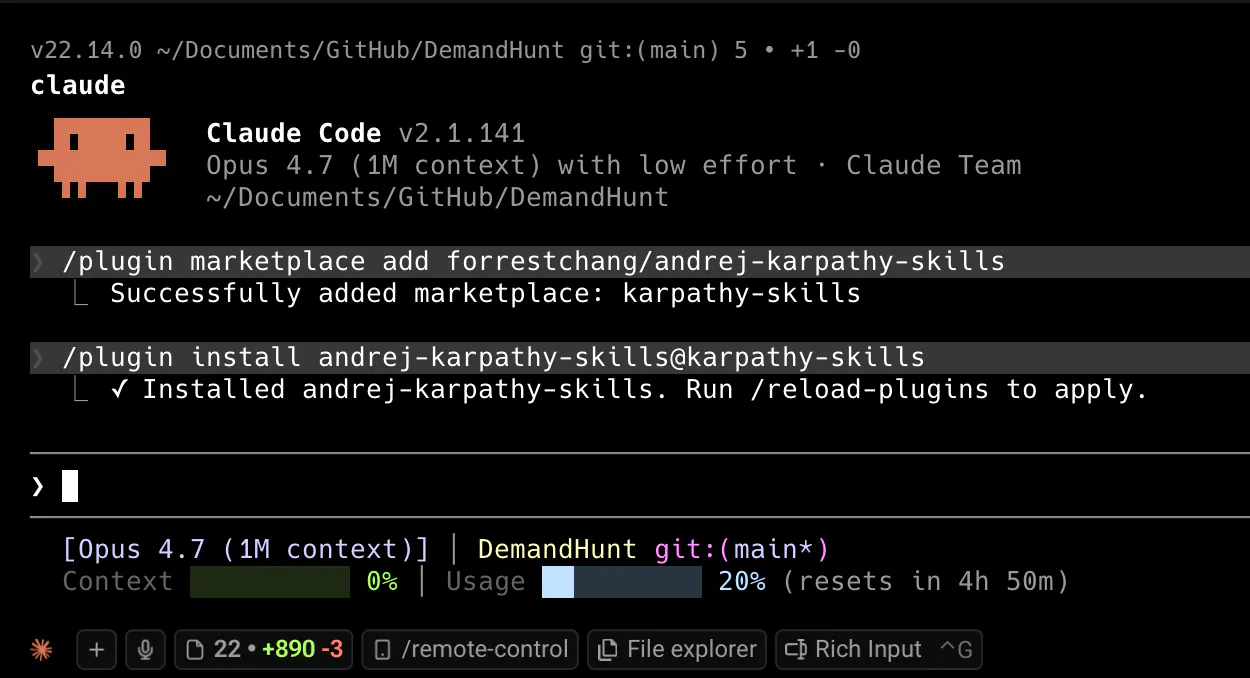
Task: Click the Context usage bar at 0%
Action: [x=270, y=581]
